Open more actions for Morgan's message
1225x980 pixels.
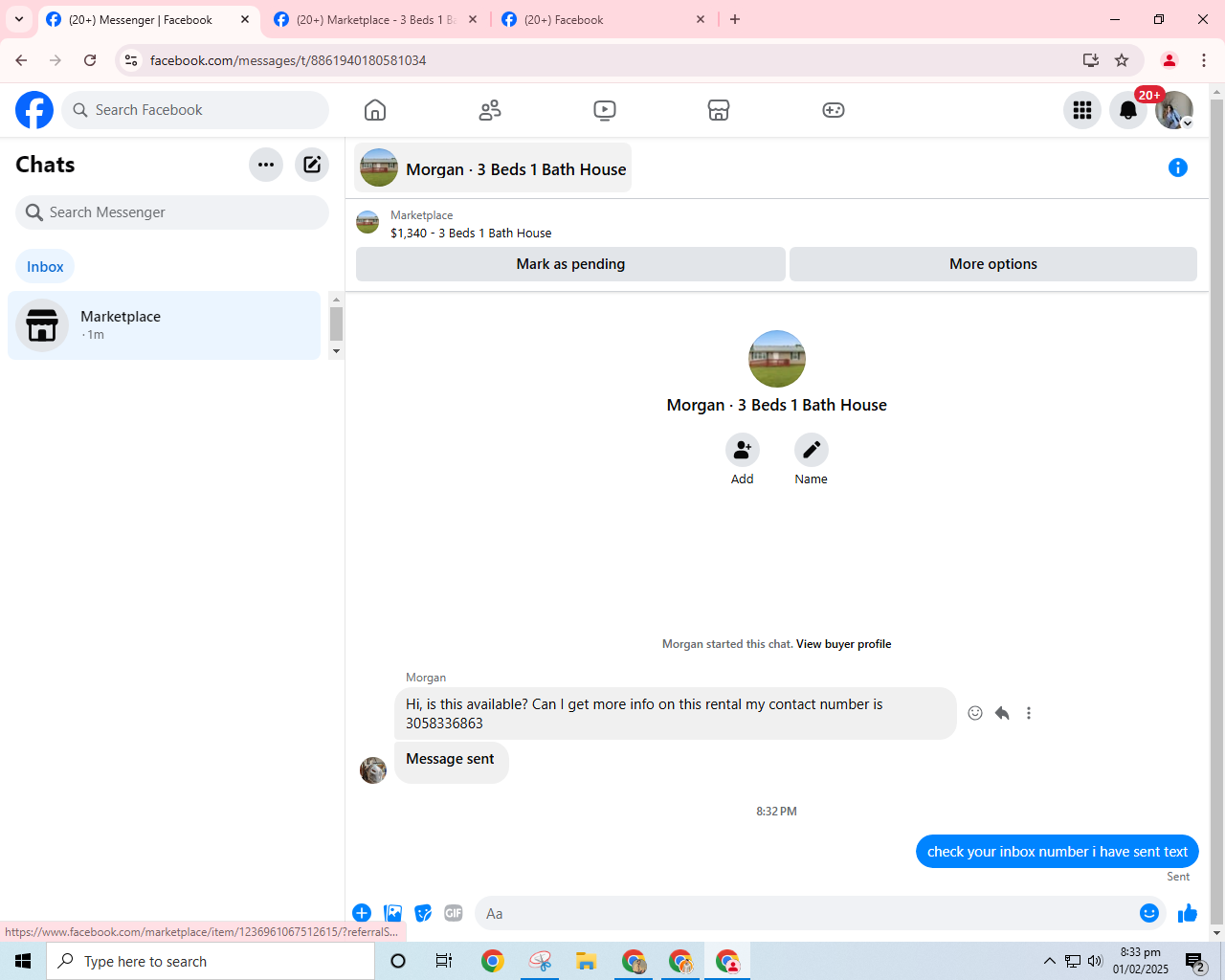1029,713
